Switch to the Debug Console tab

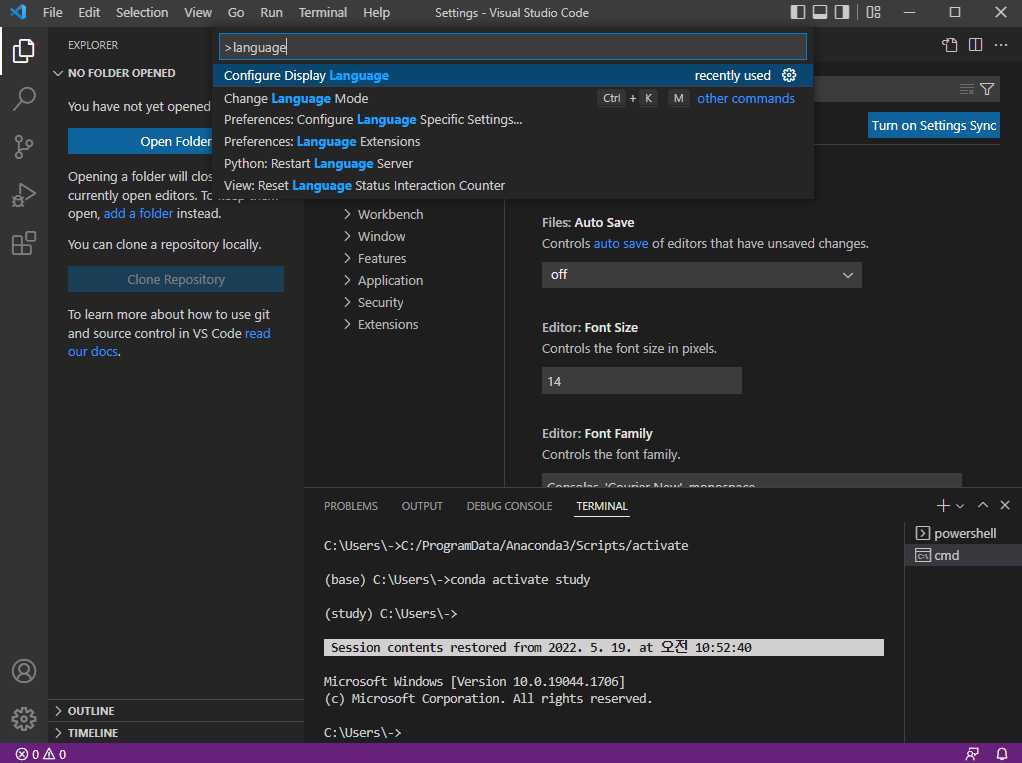coord(509,506)
